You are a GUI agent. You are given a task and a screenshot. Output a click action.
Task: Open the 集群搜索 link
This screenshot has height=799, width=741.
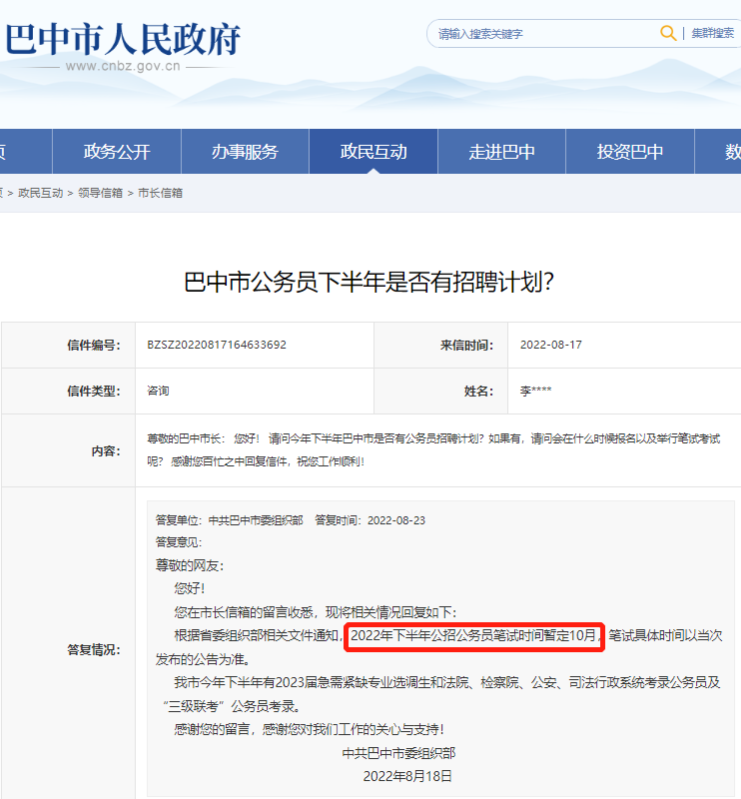click(x=712, y=33)
